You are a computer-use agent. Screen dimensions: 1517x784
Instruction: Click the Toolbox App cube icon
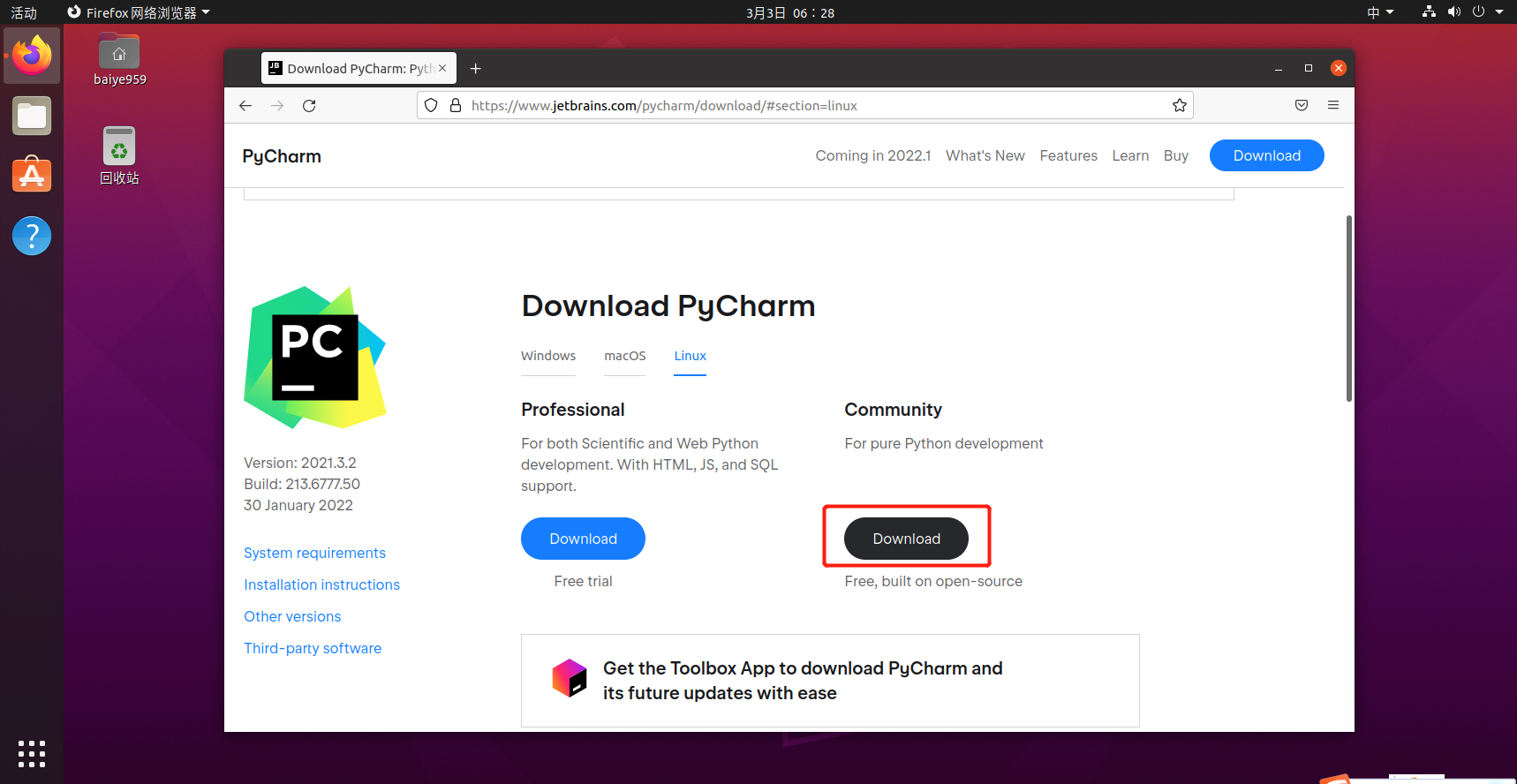click(570, 678)
